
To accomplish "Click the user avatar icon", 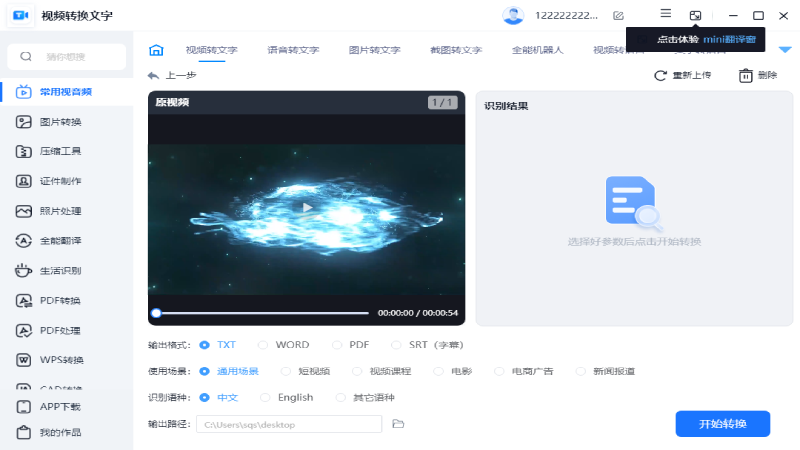I will coord(513,15).
